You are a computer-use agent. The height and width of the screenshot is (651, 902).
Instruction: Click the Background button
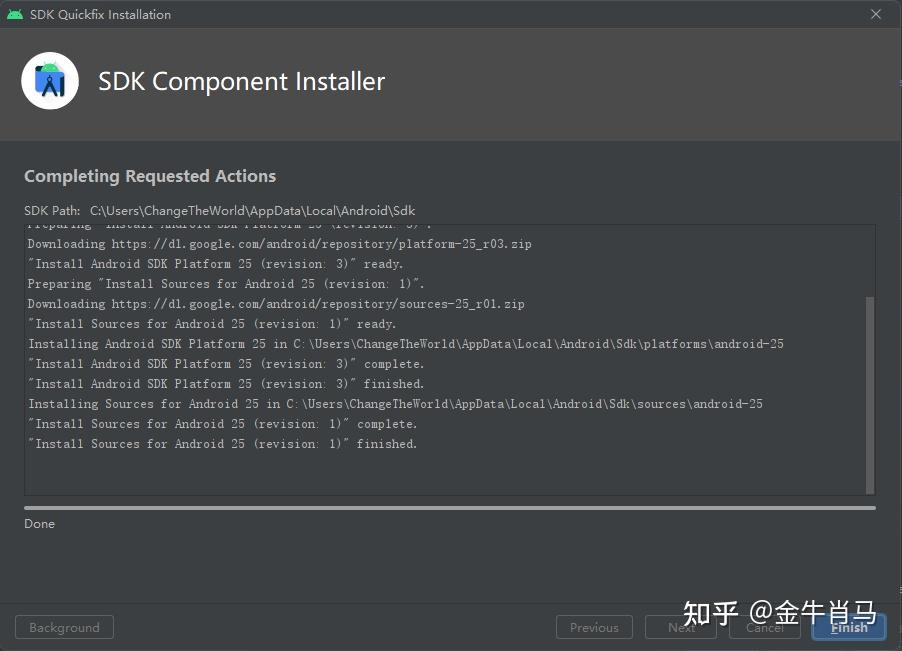[x=64, y=627]
